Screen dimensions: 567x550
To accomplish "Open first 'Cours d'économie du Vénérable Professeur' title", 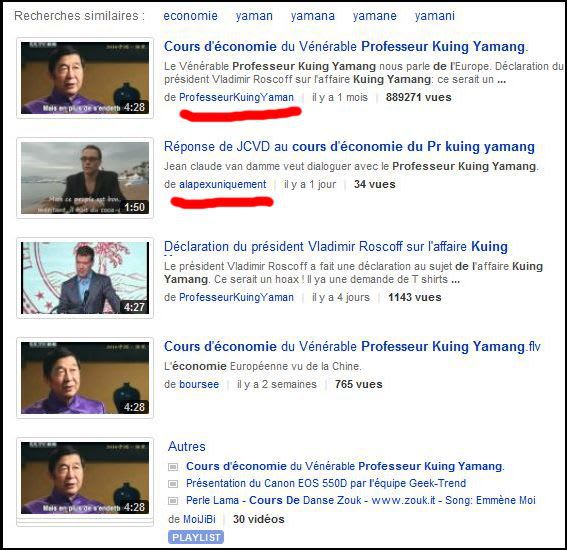I will (x=346, y=47).
